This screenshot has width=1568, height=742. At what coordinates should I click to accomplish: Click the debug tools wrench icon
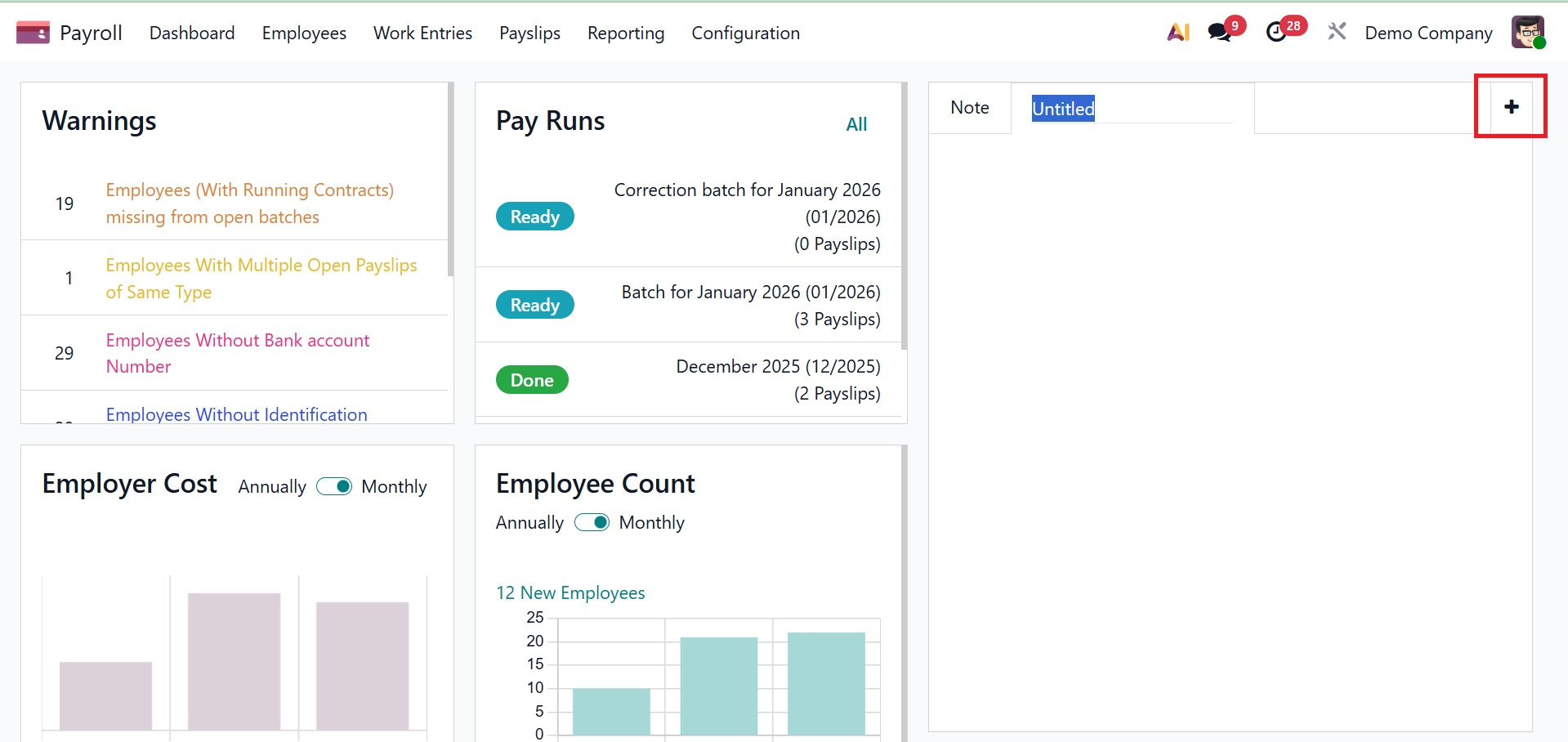[1337, 33]
